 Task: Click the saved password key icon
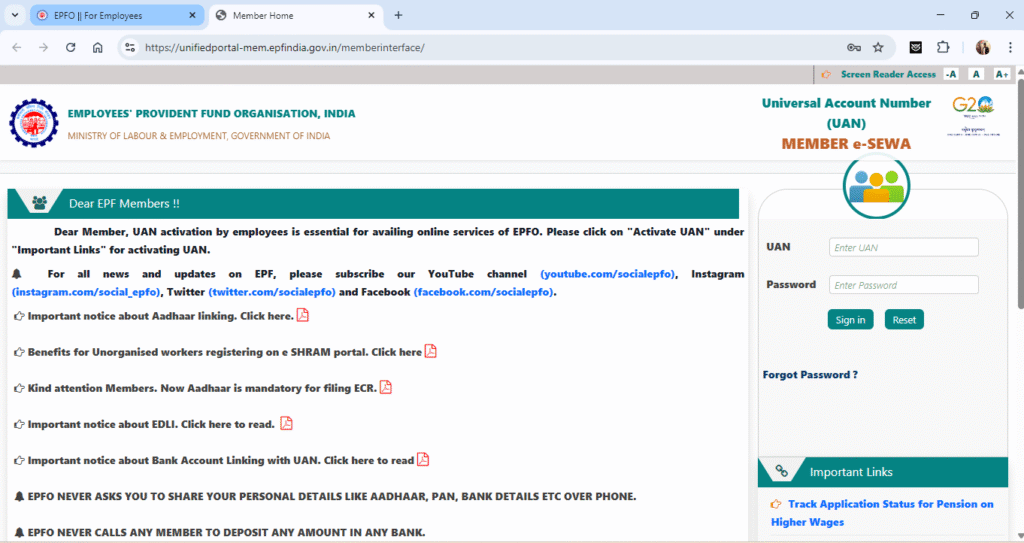point(853,47)
